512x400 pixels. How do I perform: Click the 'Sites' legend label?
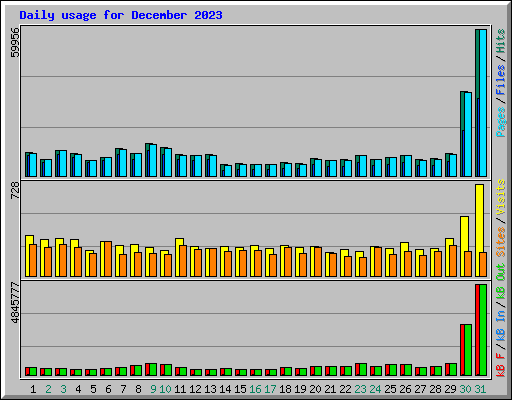coord(501,242)
